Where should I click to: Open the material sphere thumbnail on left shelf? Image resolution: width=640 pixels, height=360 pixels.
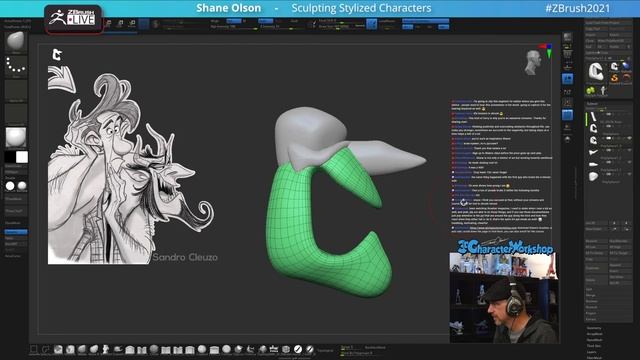click(16, 137)
